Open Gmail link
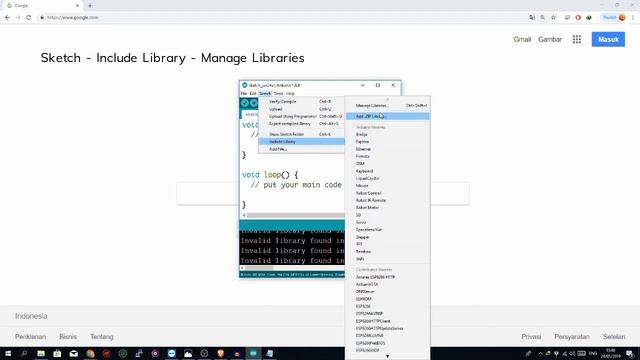The height and width of the screenshot is (360, 640). (522, 39)
